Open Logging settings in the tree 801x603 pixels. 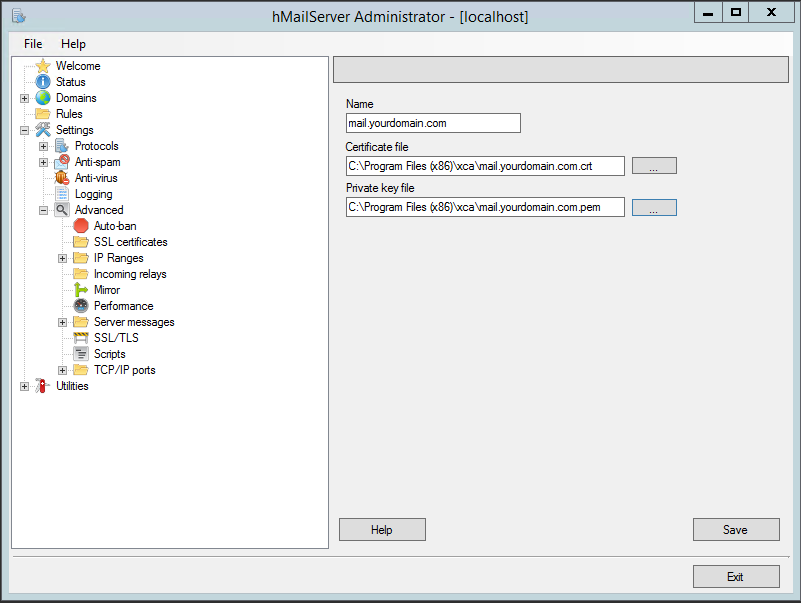pyautogui.click(x=93, y=194)
